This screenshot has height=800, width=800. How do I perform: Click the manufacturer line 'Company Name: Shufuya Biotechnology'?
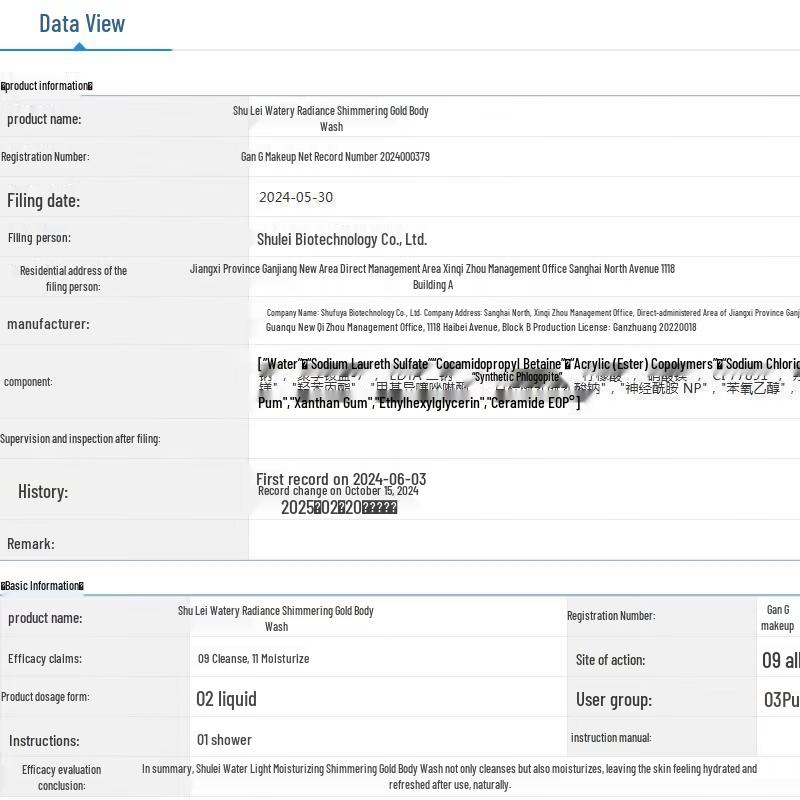(x=533, y=313)
